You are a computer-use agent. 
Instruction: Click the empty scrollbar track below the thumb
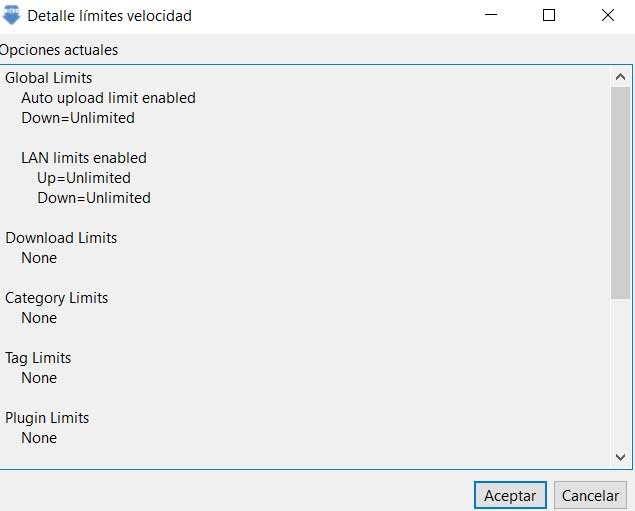[x=620, y=380]
